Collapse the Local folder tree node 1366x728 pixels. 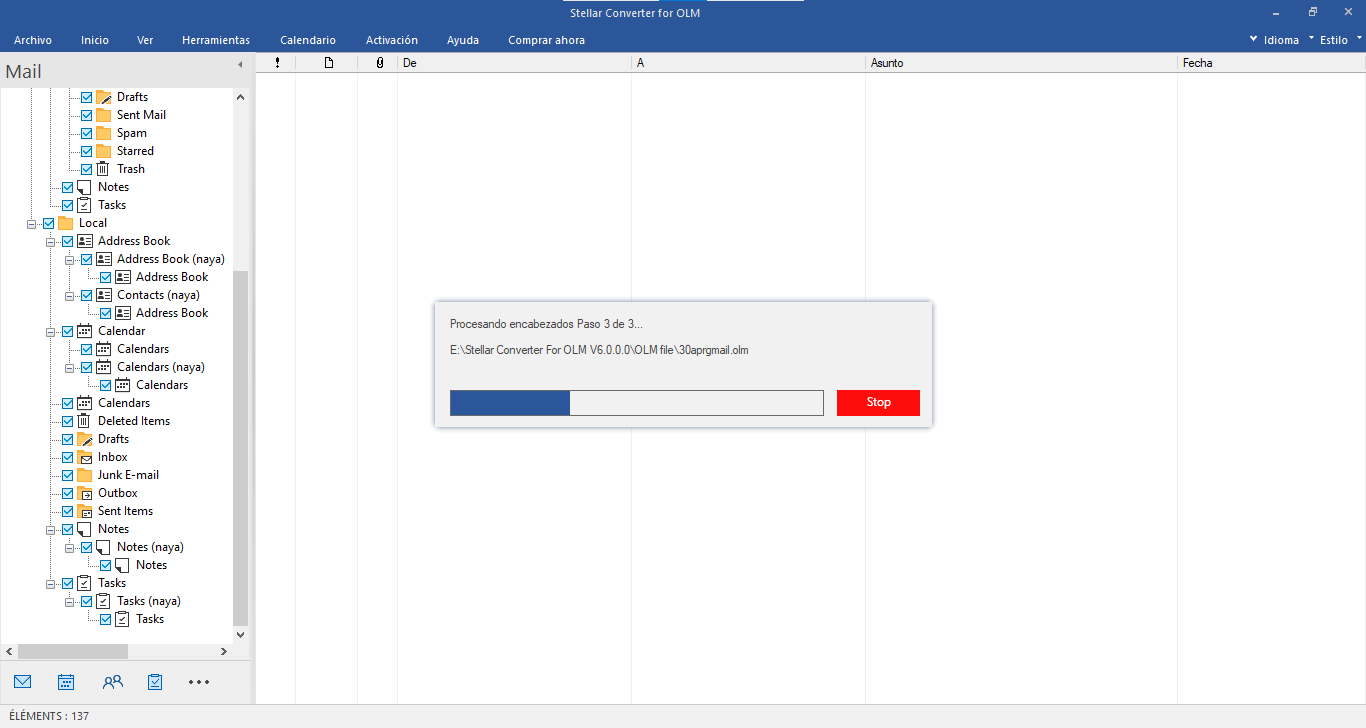tap(32, 223)
